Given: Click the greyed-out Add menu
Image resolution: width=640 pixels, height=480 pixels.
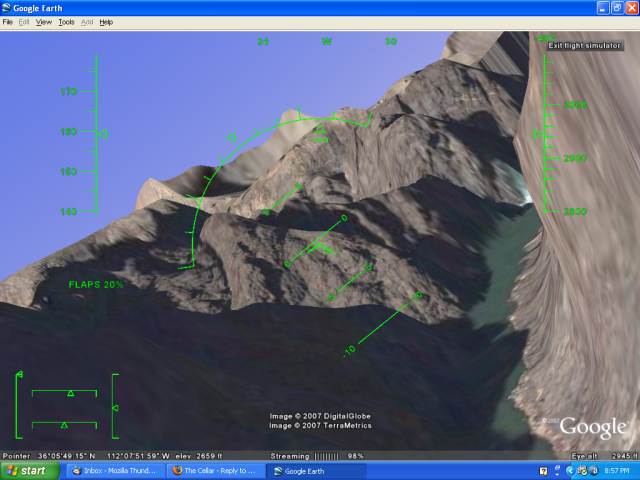Looking at the screenshot, I should (87, 22).
